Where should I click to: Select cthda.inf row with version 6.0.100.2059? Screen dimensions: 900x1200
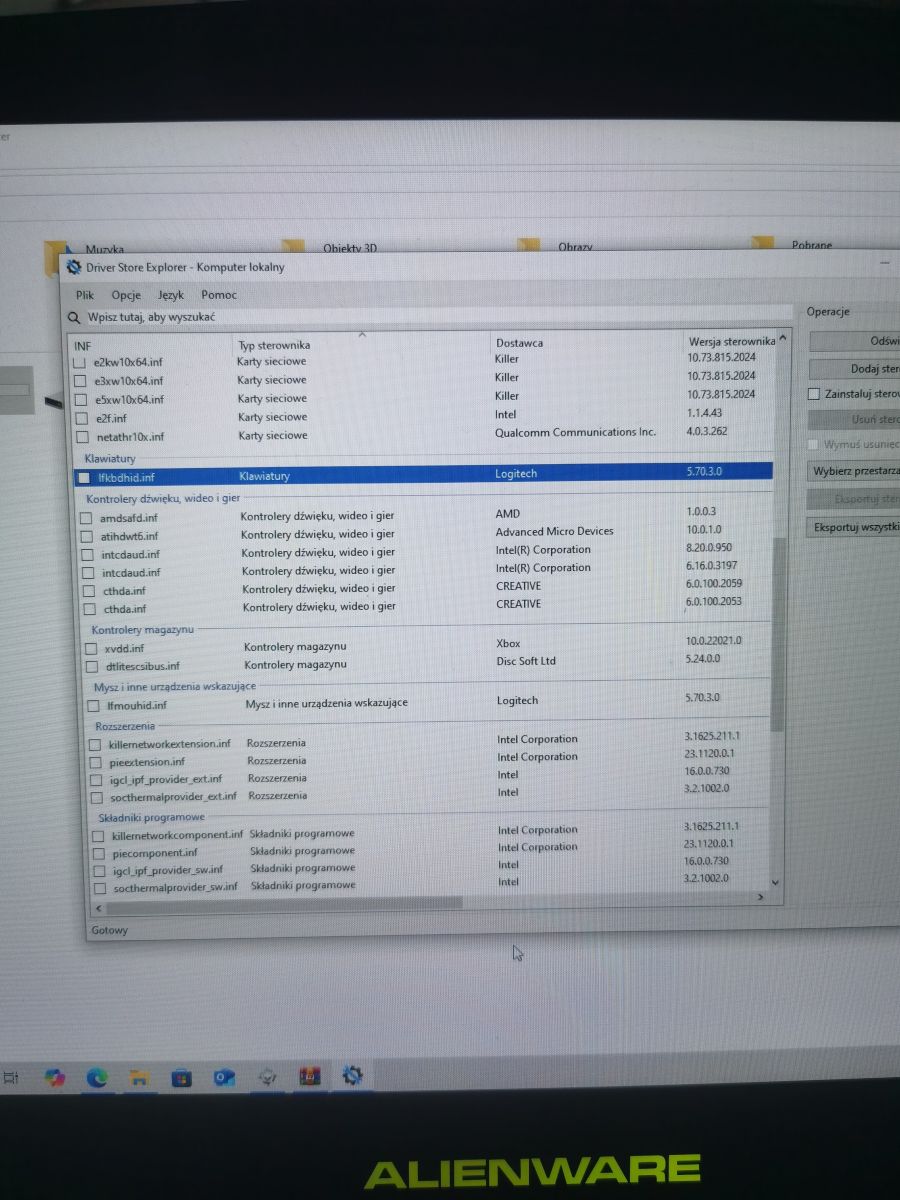pyautogui.click(x=428, y=588)
